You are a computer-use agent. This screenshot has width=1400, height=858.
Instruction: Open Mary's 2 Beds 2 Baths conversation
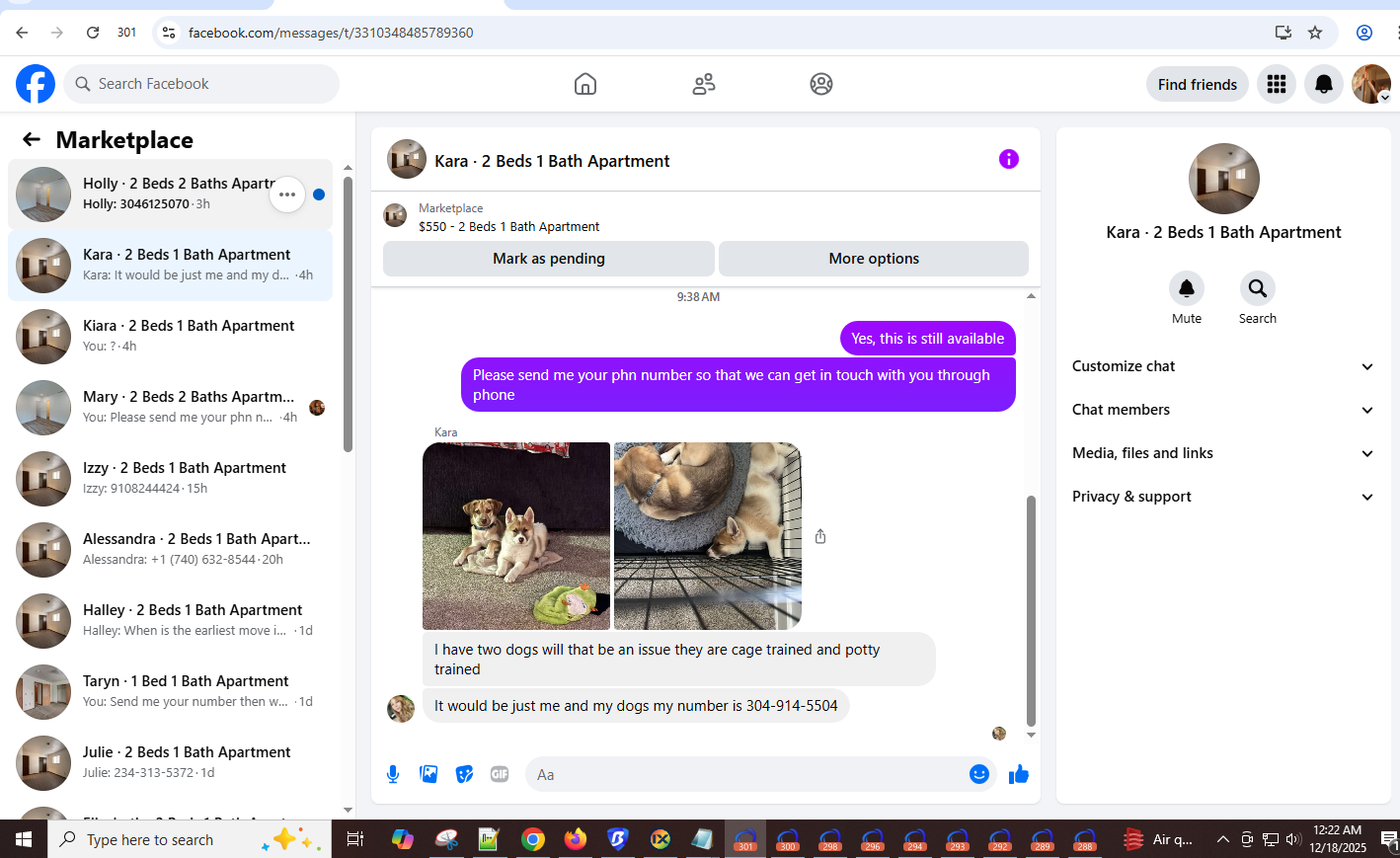tap(170, 408)
